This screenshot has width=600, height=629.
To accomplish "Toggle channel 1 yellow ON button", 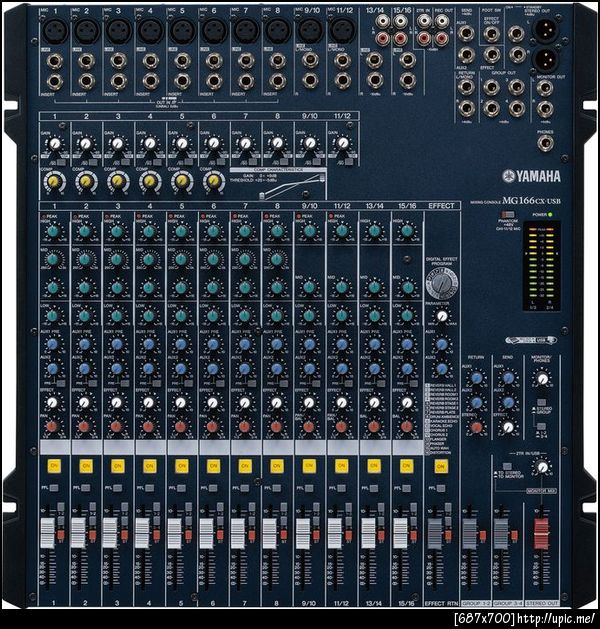I will click(x=54, y=466).
